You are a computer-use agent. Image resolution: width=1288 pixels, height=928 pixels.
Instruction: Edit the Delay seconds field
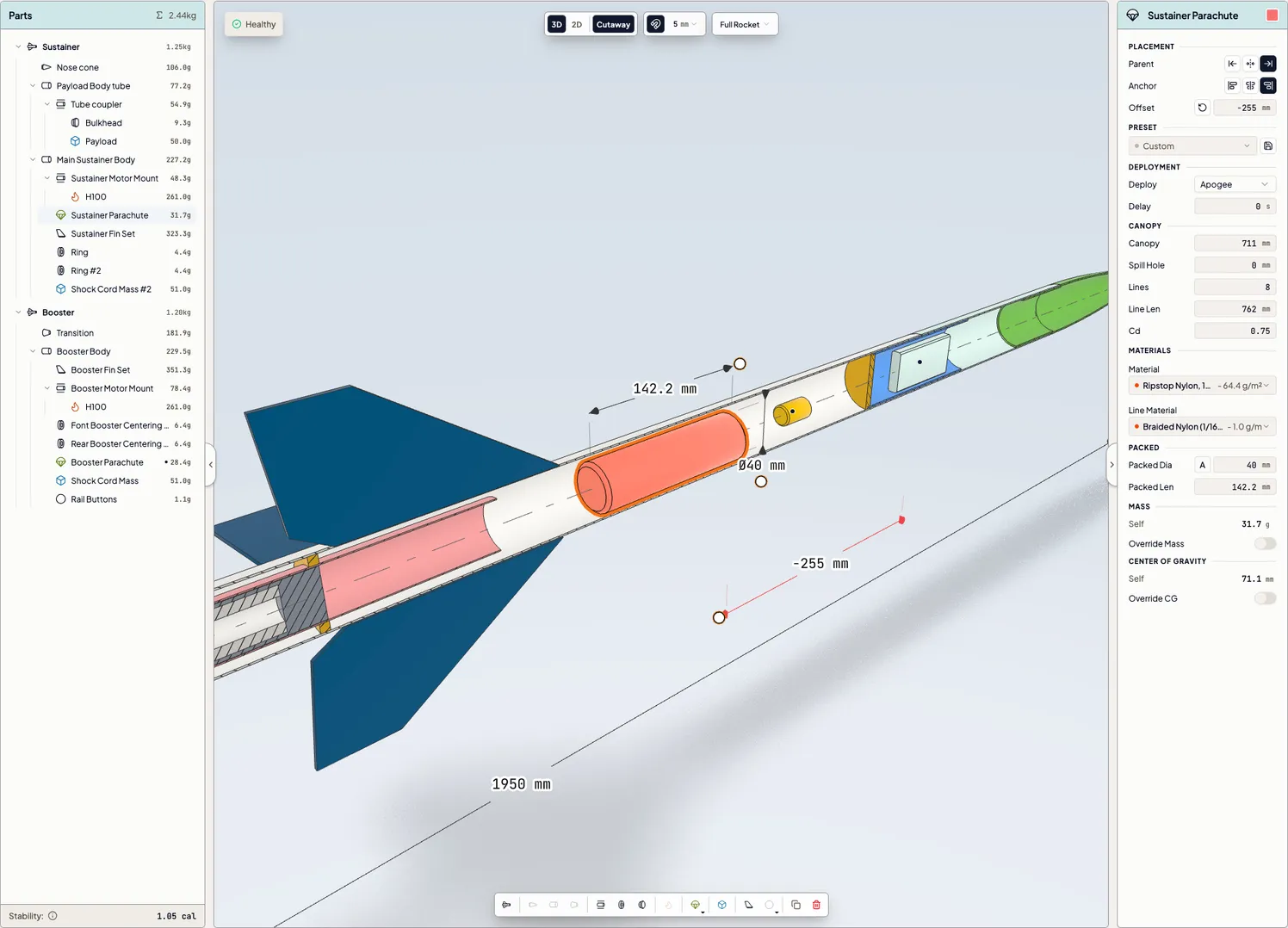click(1235, 207)
